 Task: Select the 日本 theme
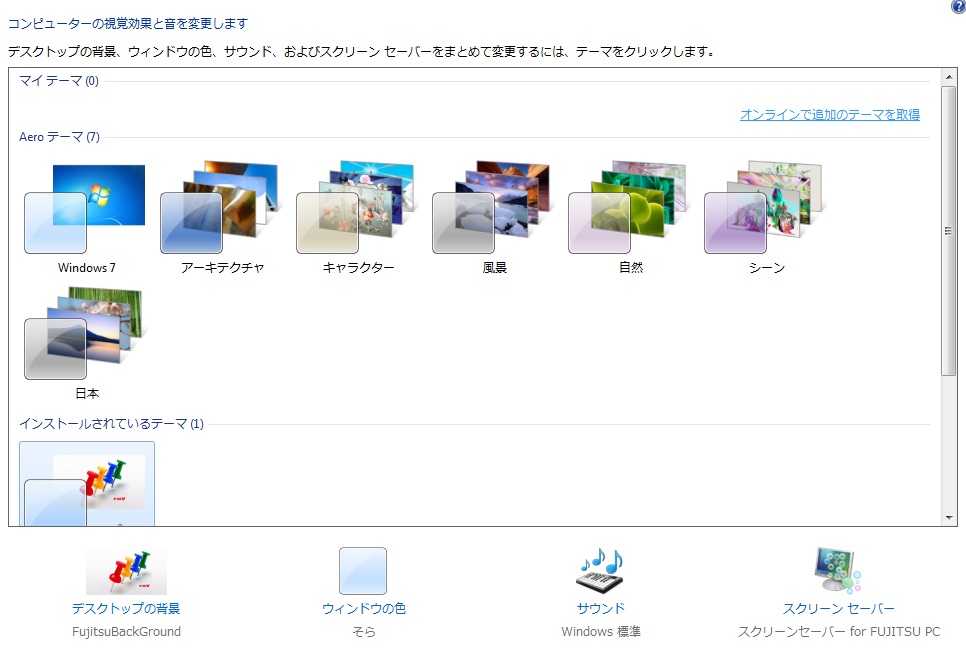(x=86, y=342)
